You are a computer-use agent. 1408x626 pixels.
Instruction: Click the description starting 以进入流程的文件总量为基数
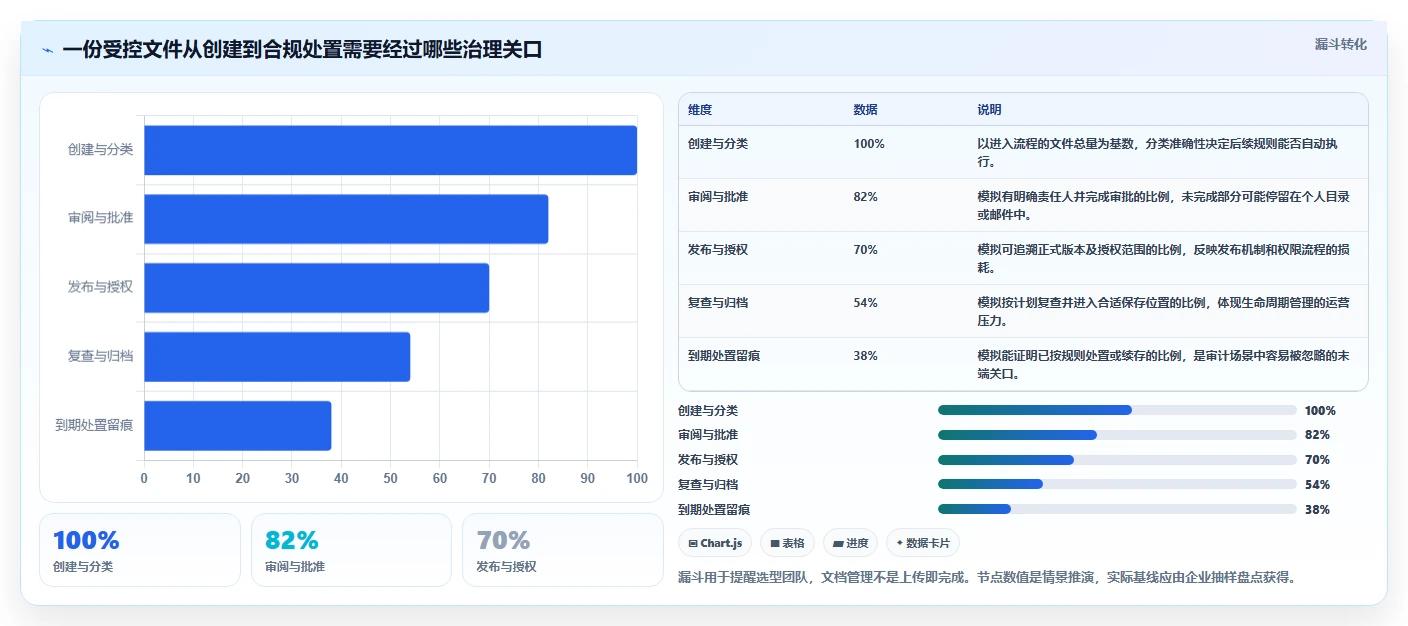point(1157,152)
